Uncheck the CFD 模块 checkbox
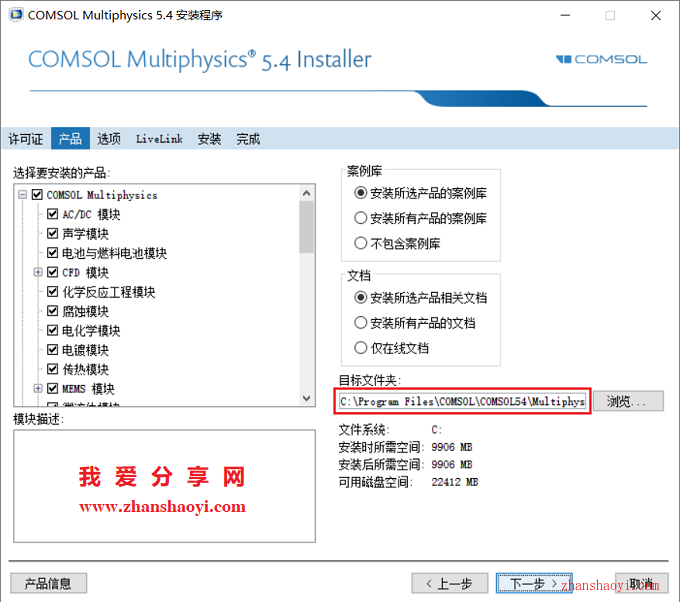The image size is (680, 602). 52,272
